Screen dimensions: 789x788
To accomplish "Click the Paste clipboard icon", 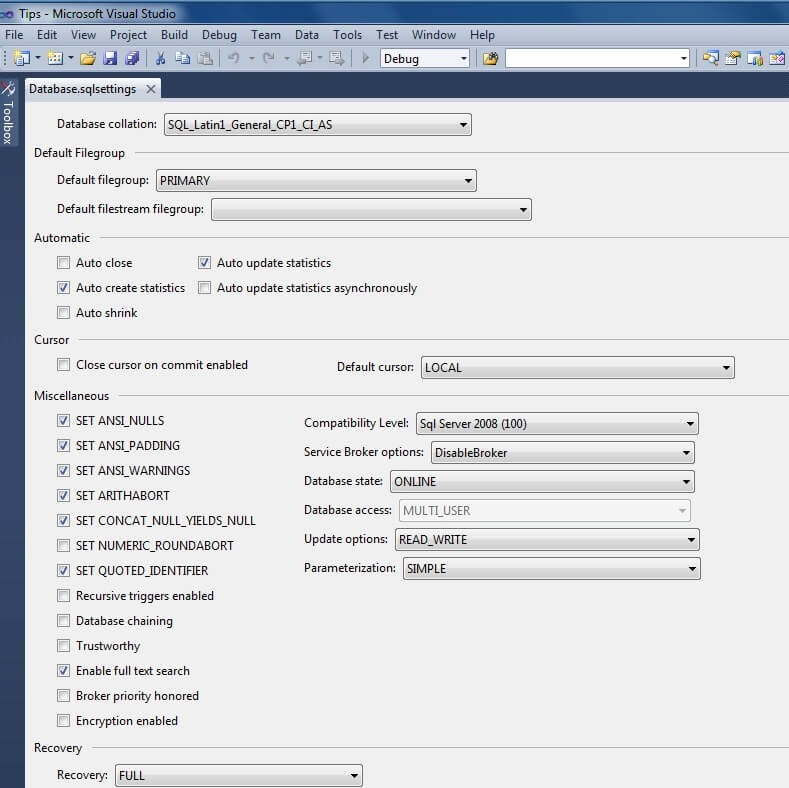I will point(205,58).
